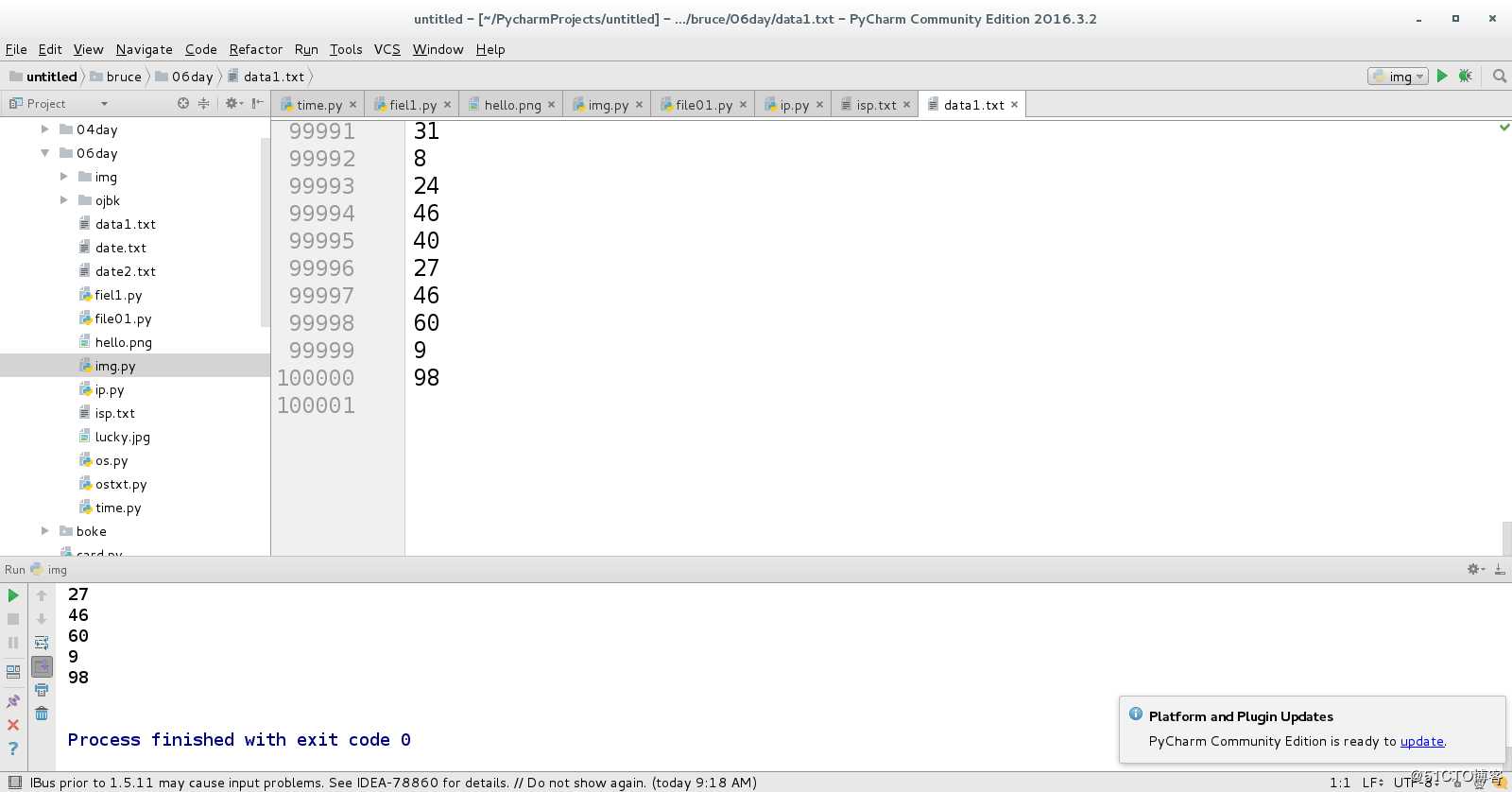The image size is (1512, 792).
Task: Print the console output
Action: (x=42, y=690)
